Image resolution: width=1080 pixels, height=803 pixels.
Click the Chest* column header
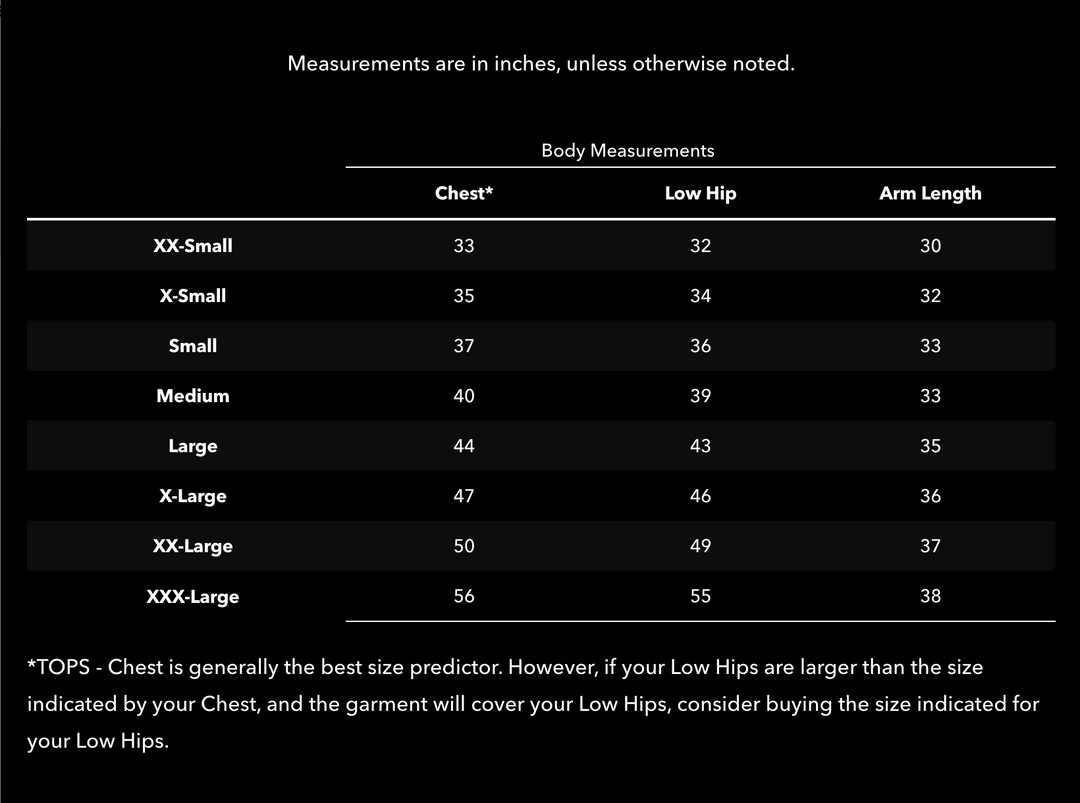click(x=464, y=194)
